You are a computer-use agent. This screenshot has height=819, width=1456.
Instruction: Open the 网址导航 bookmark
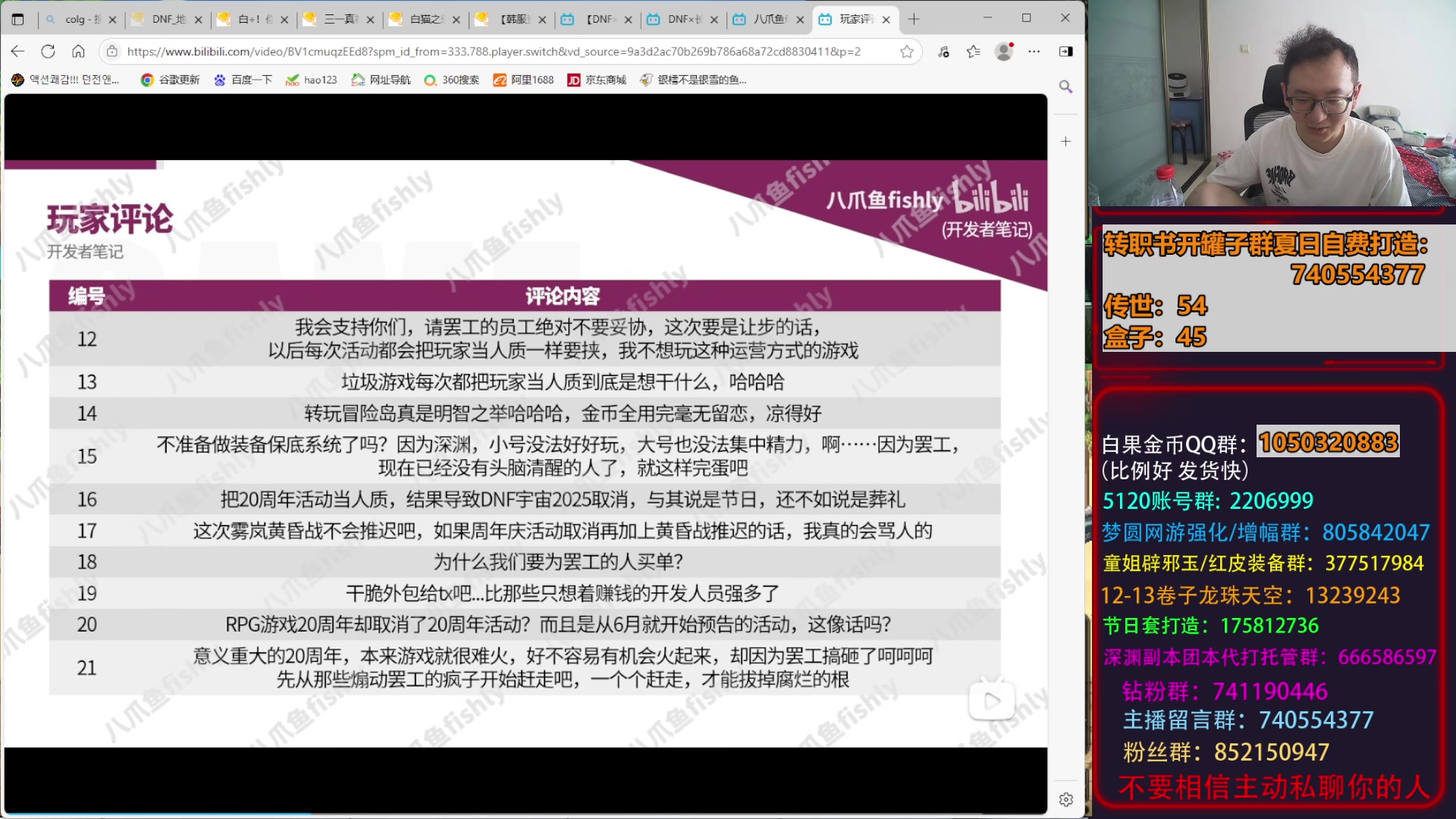pos(381,80)
